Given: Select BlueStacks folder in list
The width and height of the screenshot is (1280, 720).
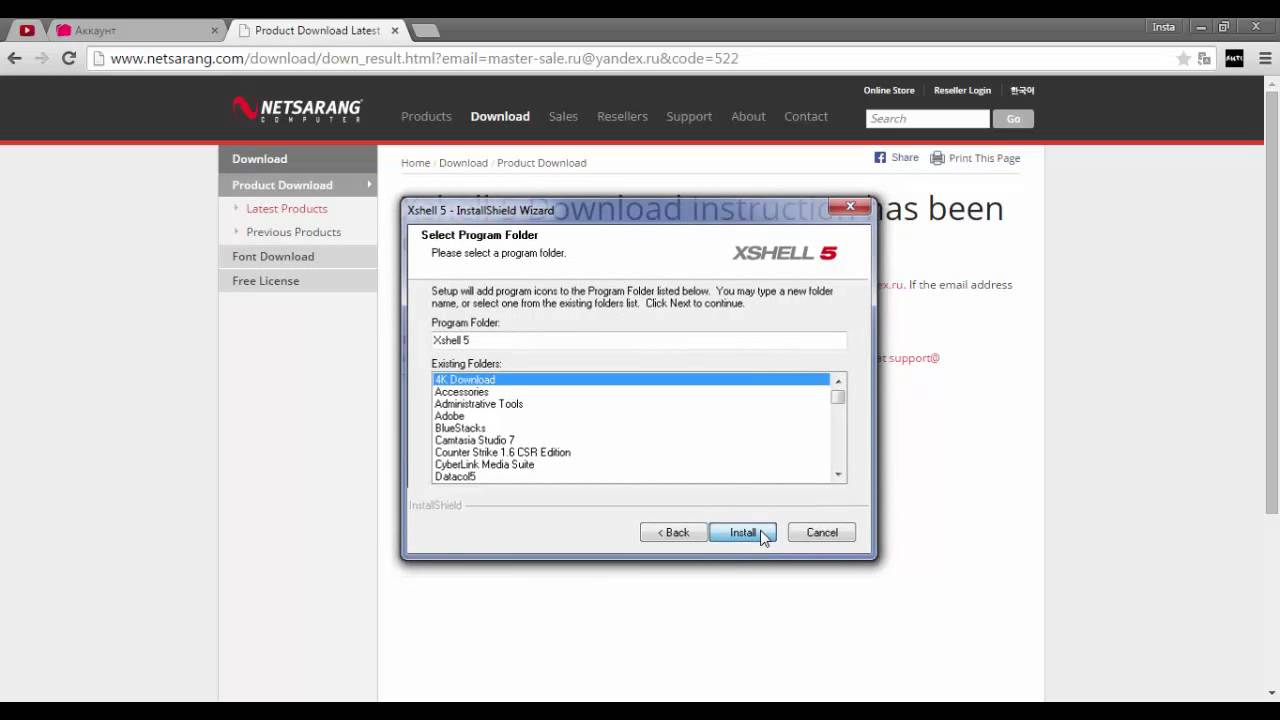Looking at the screenshot, I should point(631,428).
